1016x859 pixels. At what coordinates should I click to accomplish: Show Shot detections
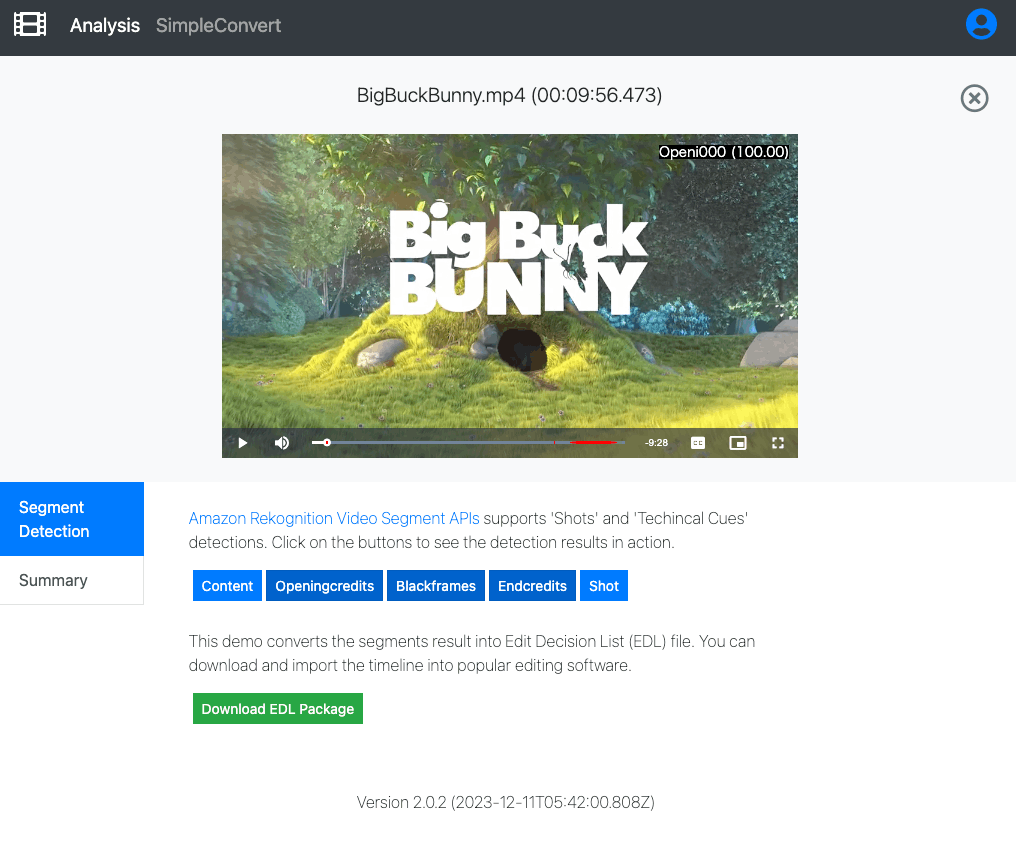pos(604,586)
